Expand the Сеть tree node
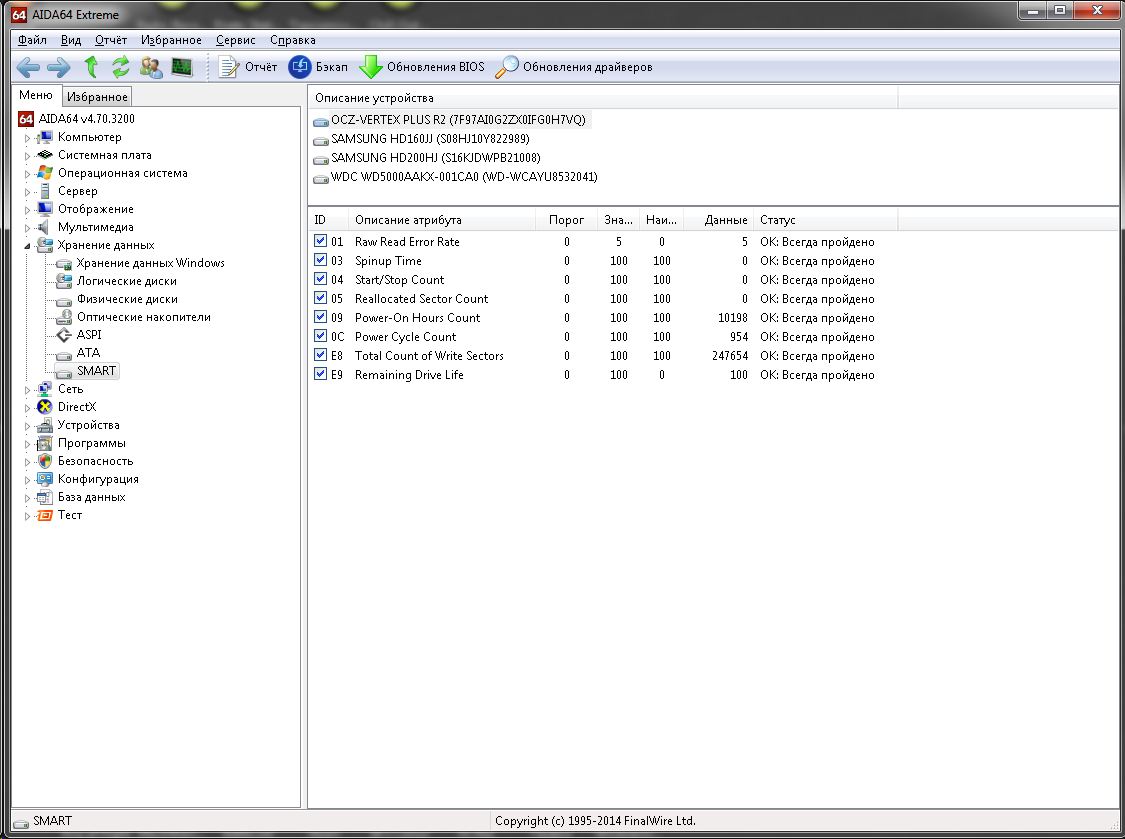The image size is (1125, 839). 27,390
